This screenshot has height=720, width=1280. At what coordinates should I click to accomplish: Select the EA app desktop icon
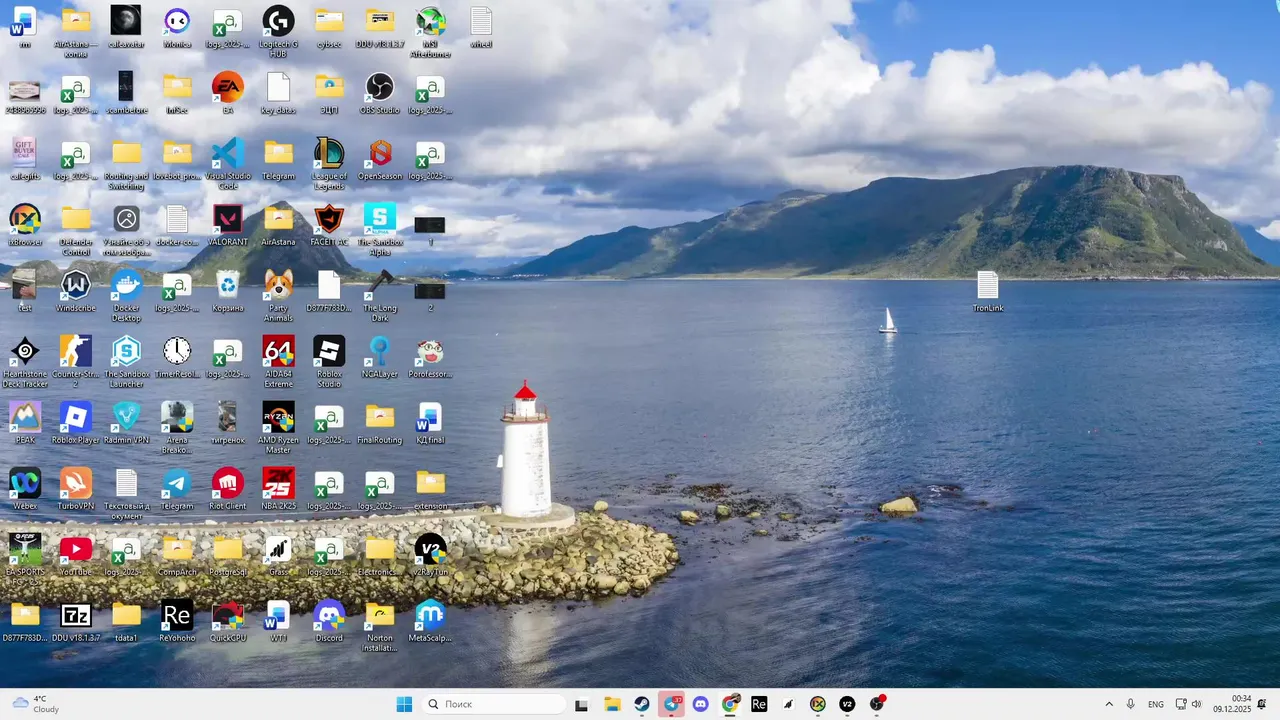[228, 93]
